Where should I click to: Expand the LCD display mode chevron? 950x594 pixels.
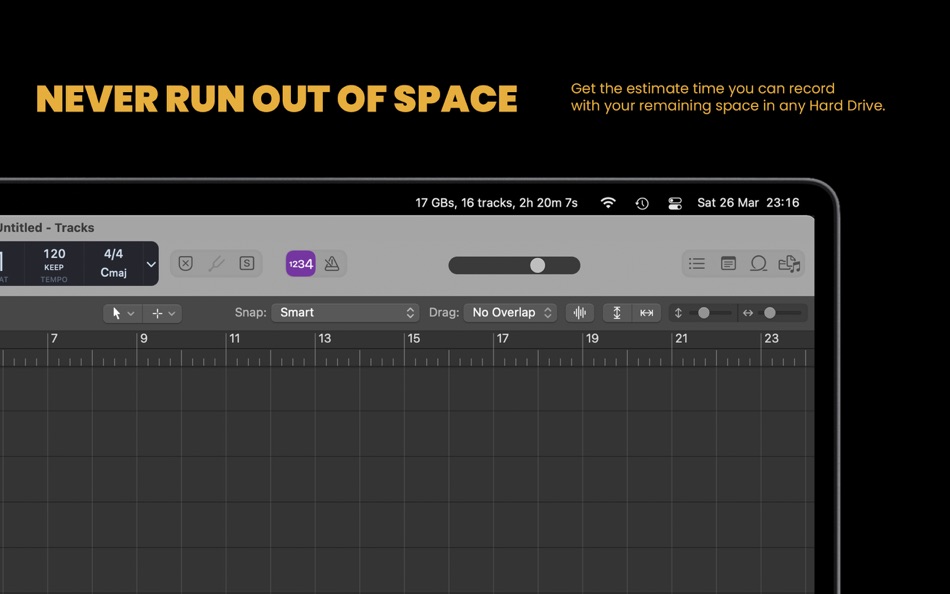coord(151,264)
